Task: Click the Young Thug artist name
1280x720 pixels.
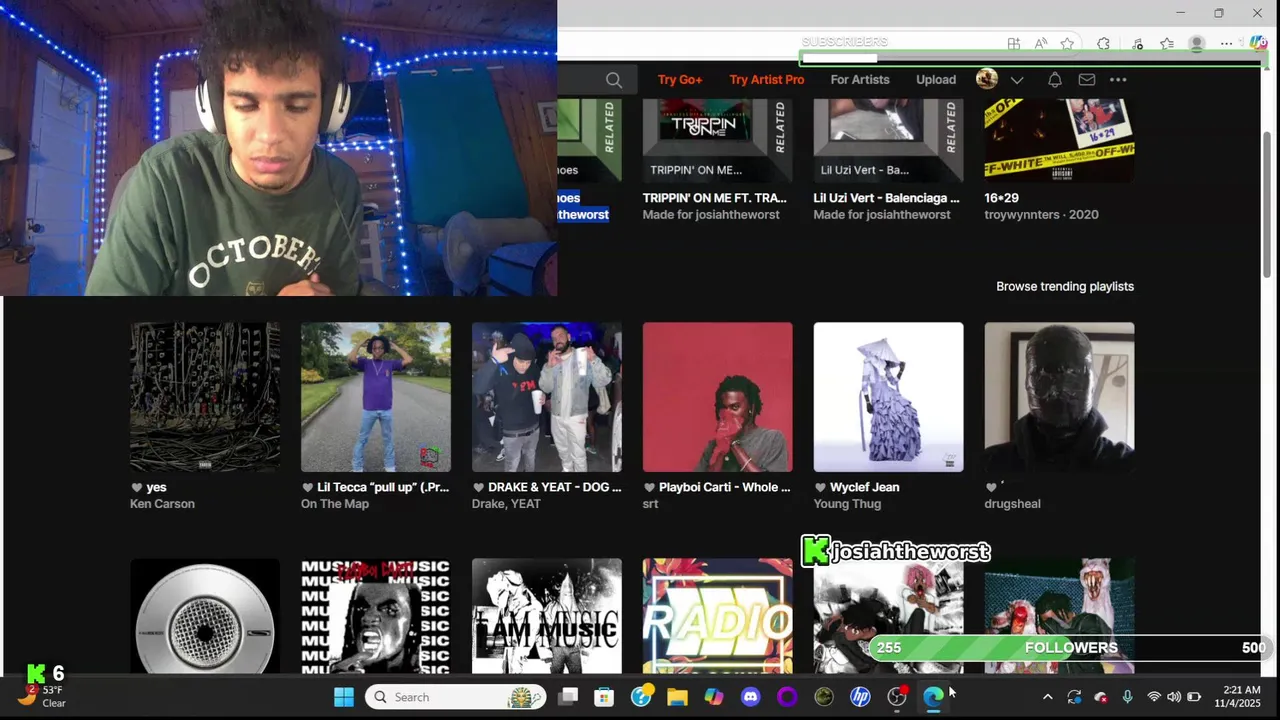Action: (x=847, y=504)
